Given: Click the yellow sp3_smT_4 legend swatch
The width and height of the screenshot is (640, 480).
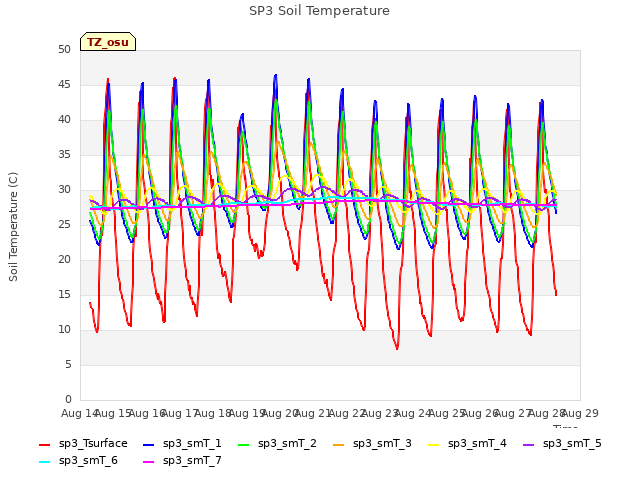Looking at the screenshot, I should [x=433, y=444].
